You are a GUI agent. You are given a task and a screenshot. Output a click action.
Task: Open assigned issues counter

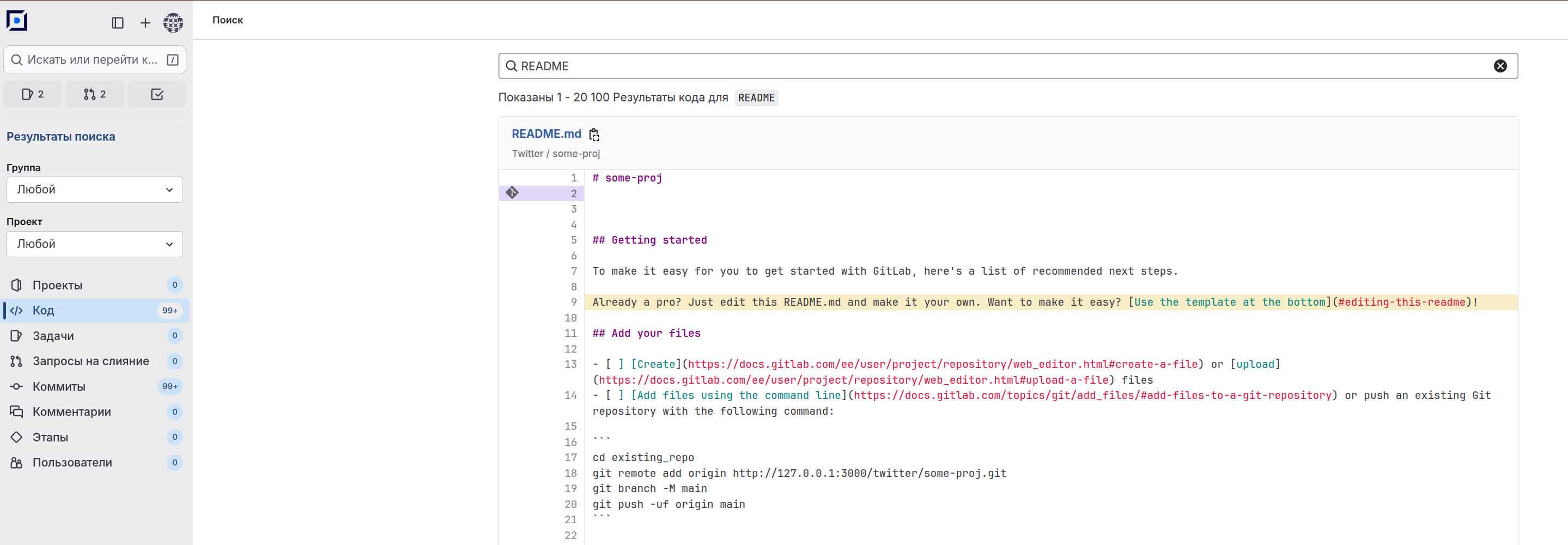[x=33, y=94]
